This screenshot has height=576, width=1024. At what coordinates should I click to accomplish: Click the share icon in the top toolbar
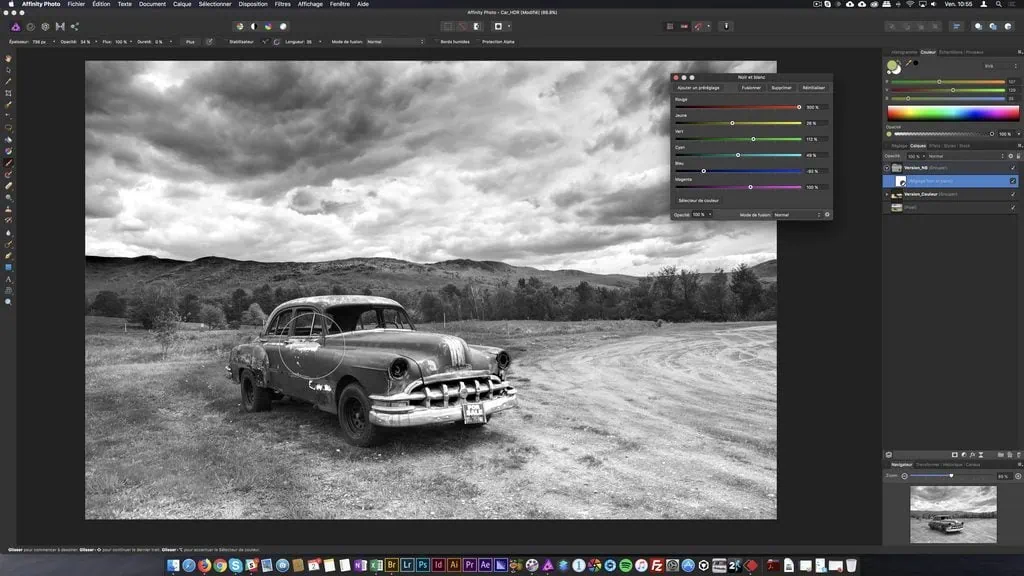tap(74, 26)
